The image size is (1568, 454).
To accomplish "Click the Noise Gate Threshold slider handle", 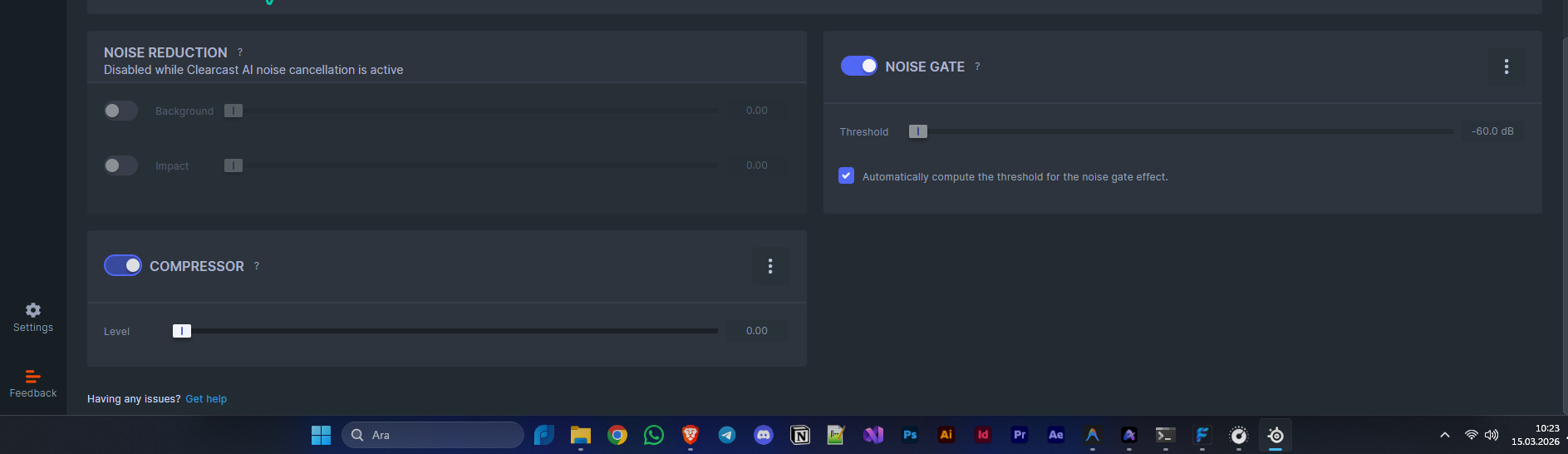I will [917, 131].
